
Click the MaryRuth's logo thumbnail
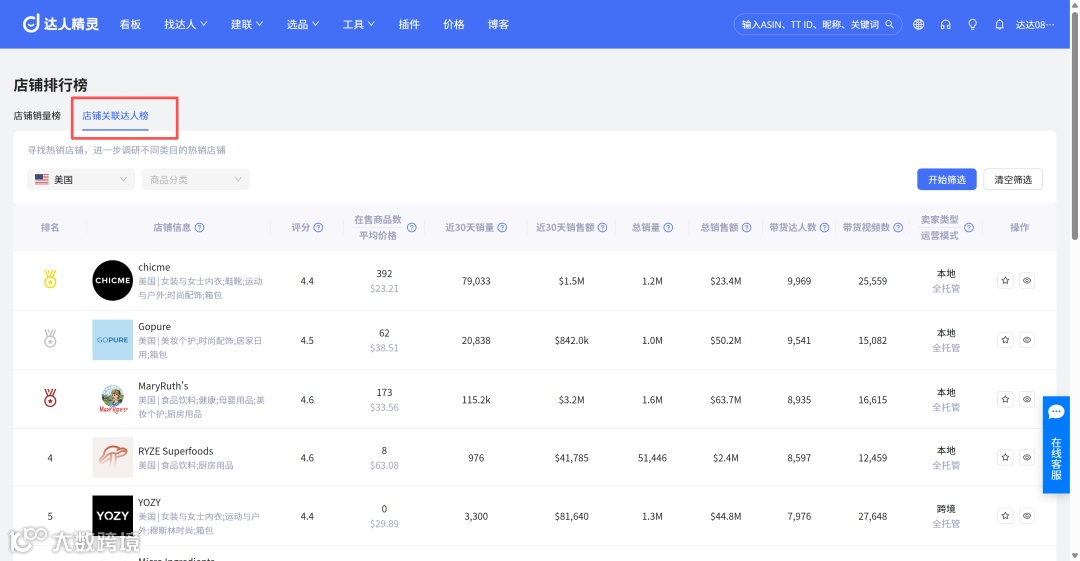point(112,399)
